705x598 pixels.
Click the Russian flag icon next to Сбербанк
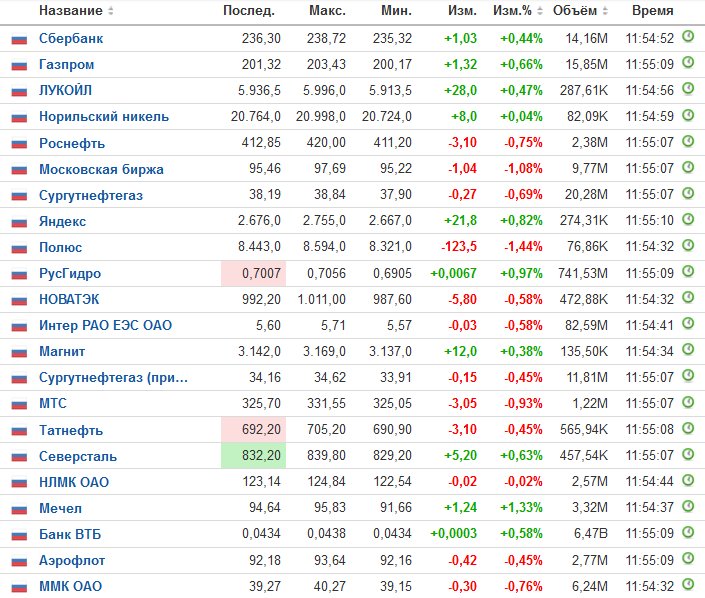click(19, 40)
